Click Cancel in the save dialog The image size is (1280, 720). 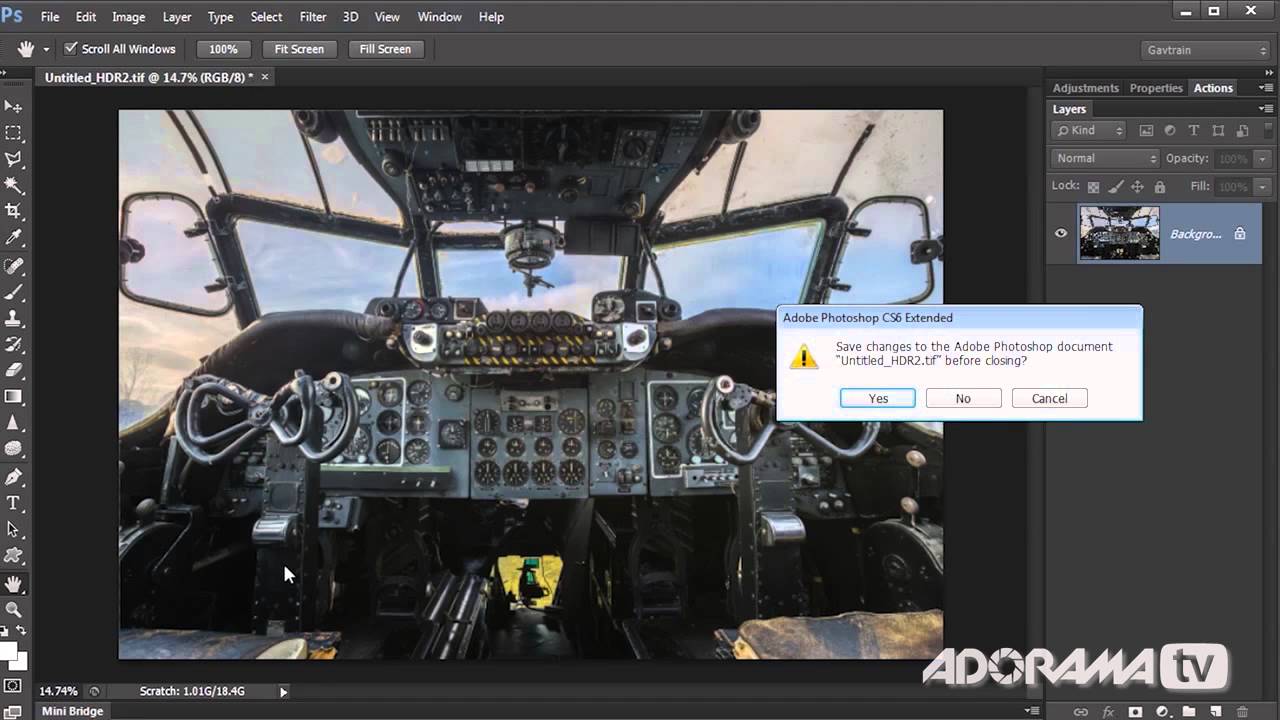click(x=1049, y=398)
